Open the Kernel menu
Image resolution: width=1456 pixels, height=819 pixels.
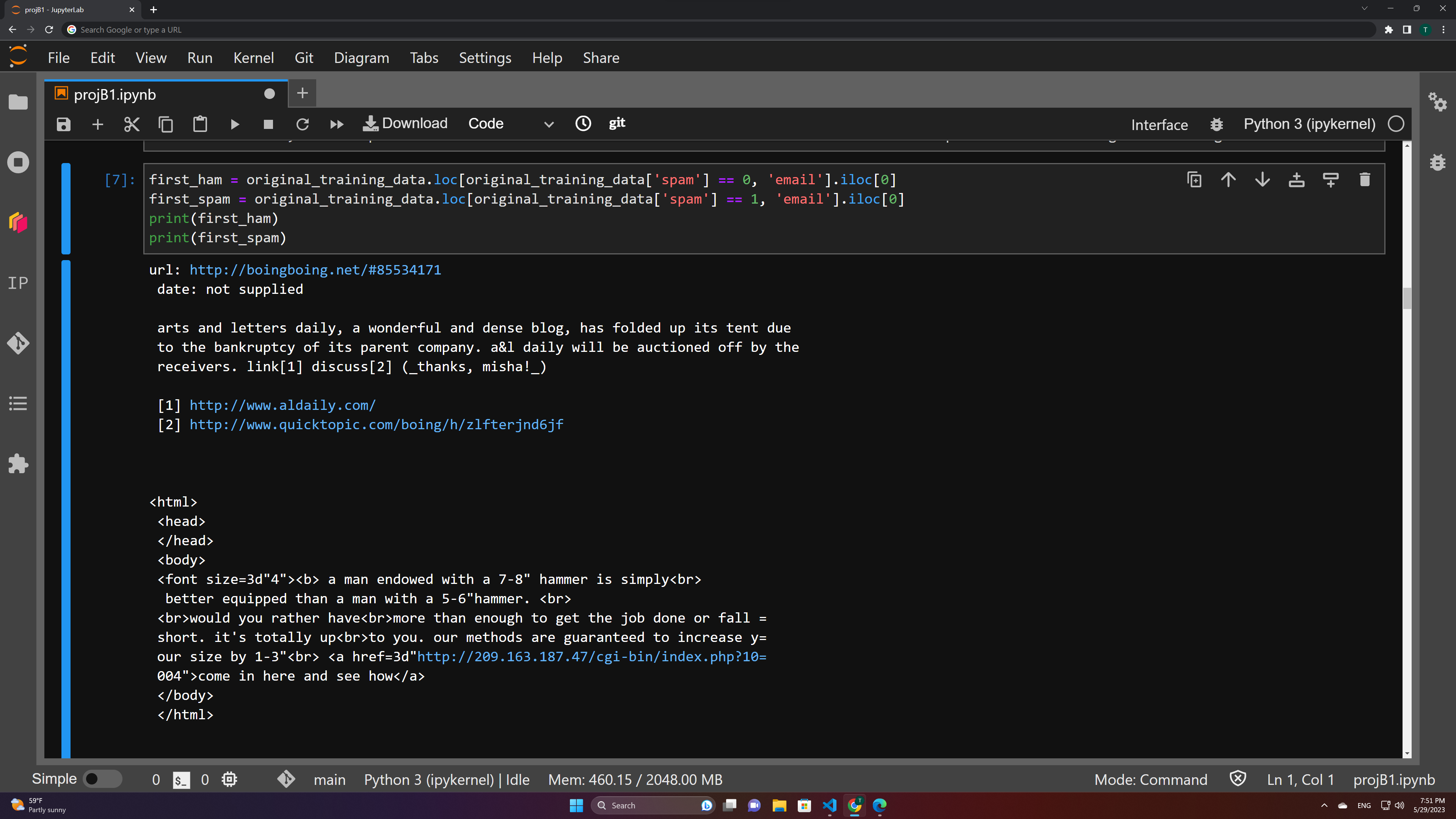[253, 58]
